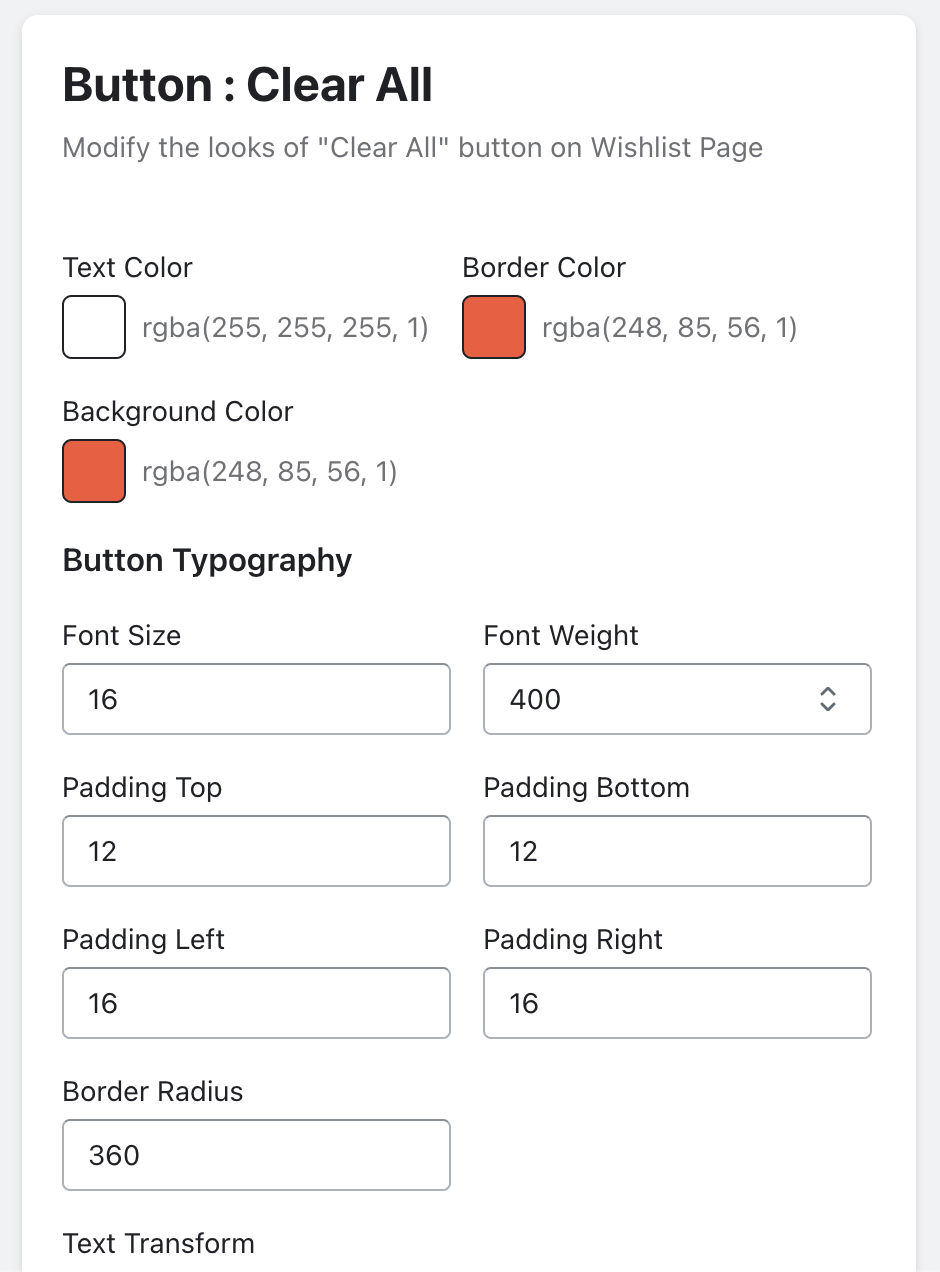Image resolution: width=940 pixels, height=1272 pixels.
Task: Click the Border Radius label
Action: pos(153,1092)
